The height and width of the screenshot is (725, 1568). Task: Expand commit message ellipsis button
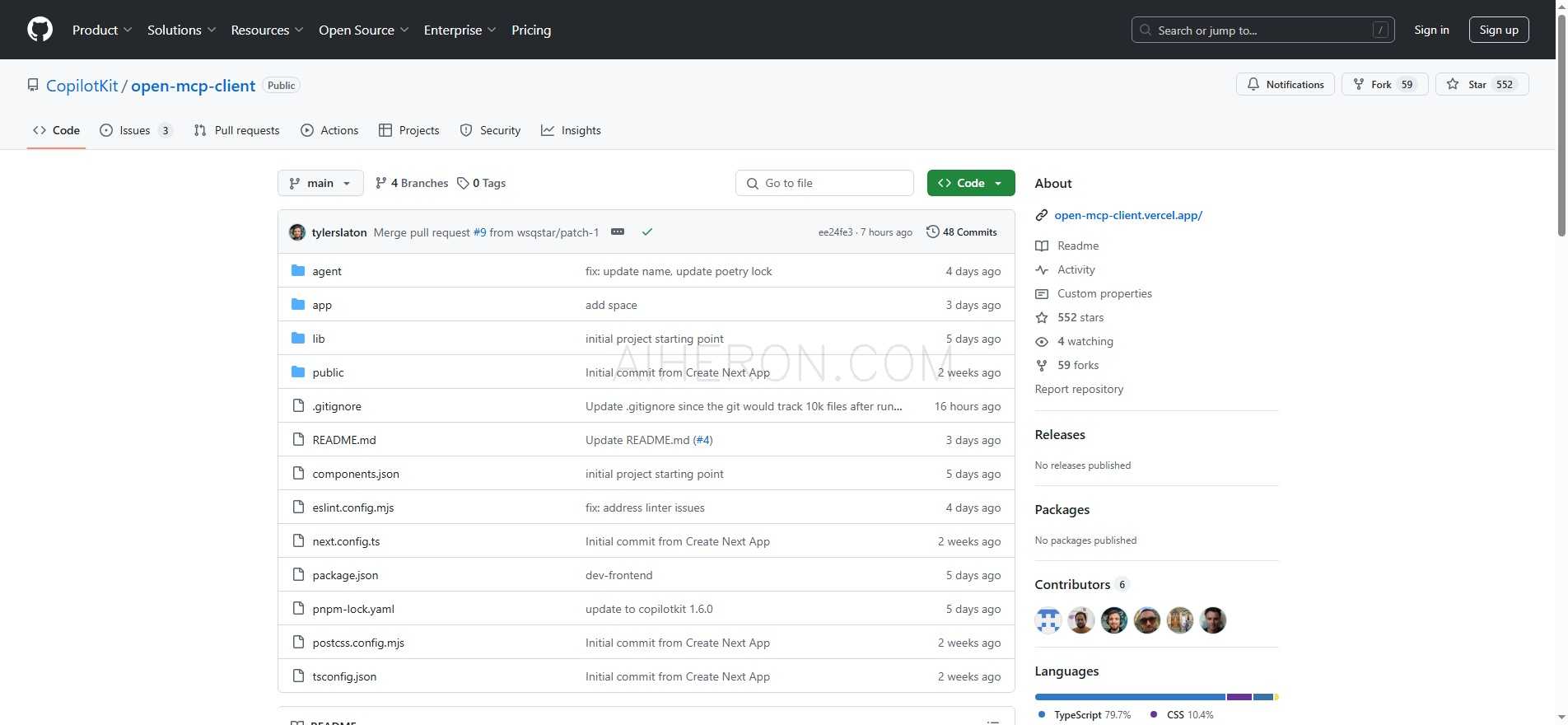(618, 232)
